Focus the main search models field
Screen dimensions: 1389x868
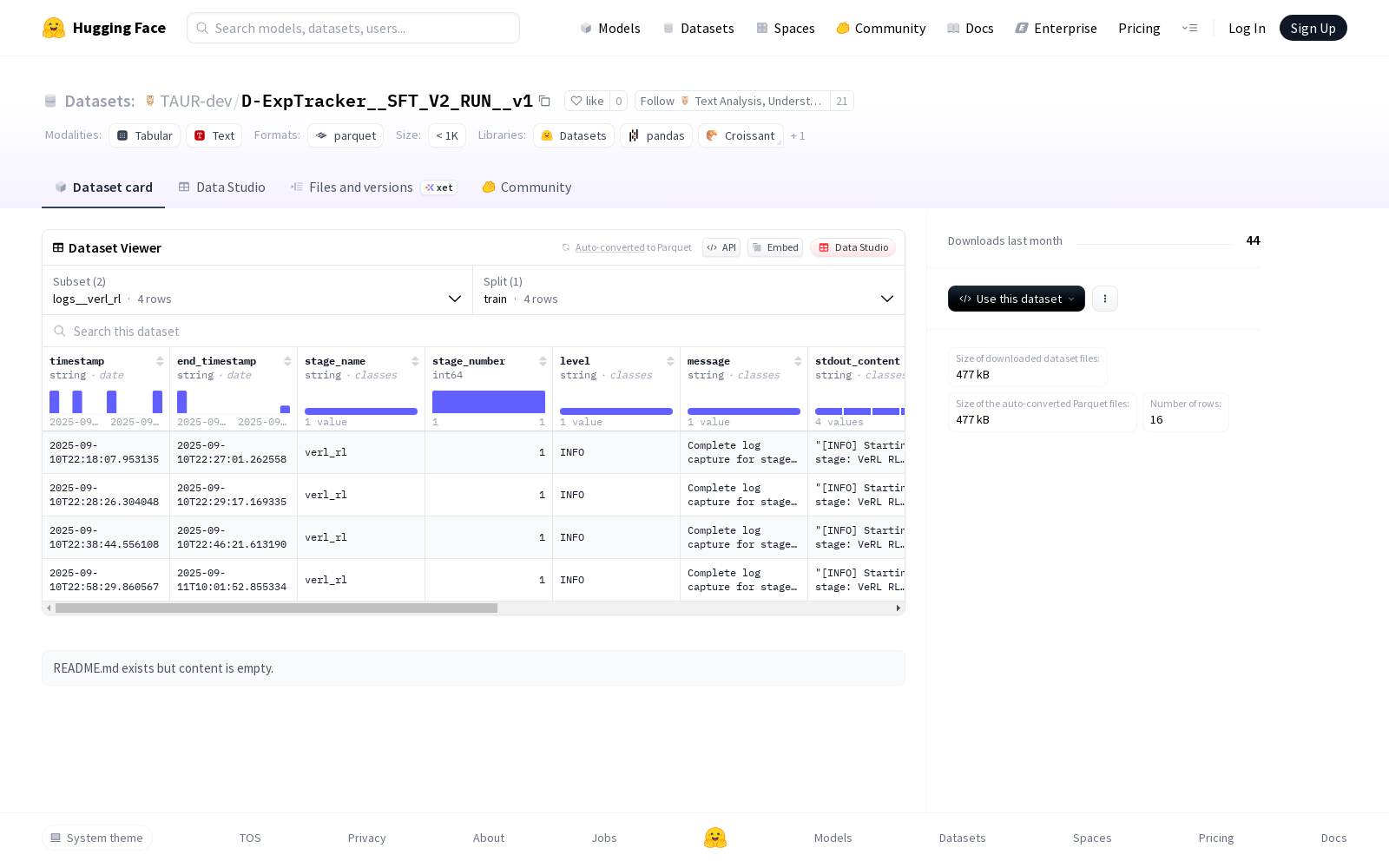(x=353, y=28)
